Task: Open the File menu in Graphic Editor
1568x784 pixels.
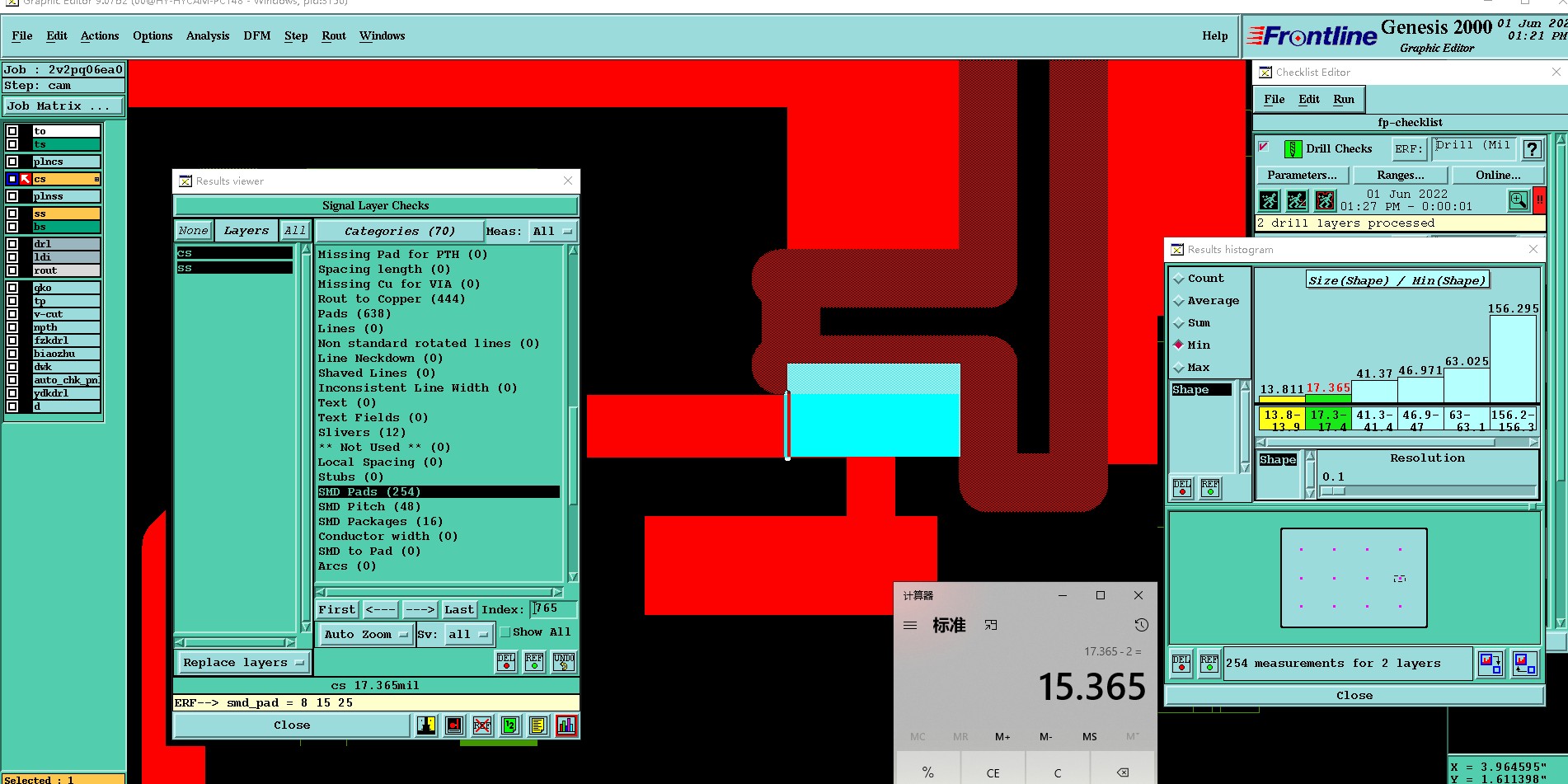Action: click(22, 35)
